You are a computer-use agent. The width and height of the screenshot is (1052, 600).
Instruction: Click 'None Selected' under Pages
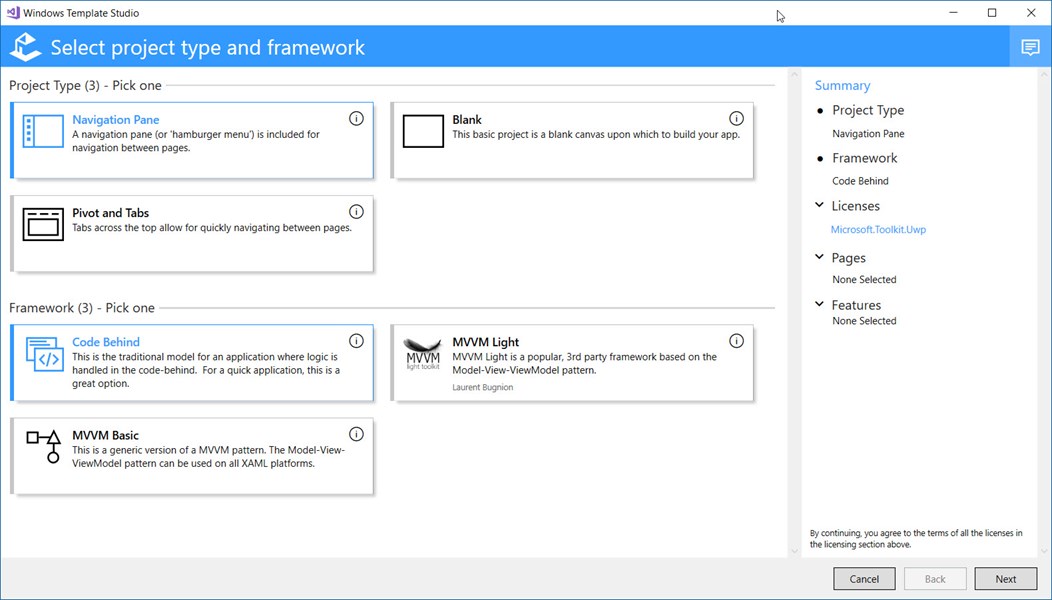pyautogui.click(x=864, y=279)
